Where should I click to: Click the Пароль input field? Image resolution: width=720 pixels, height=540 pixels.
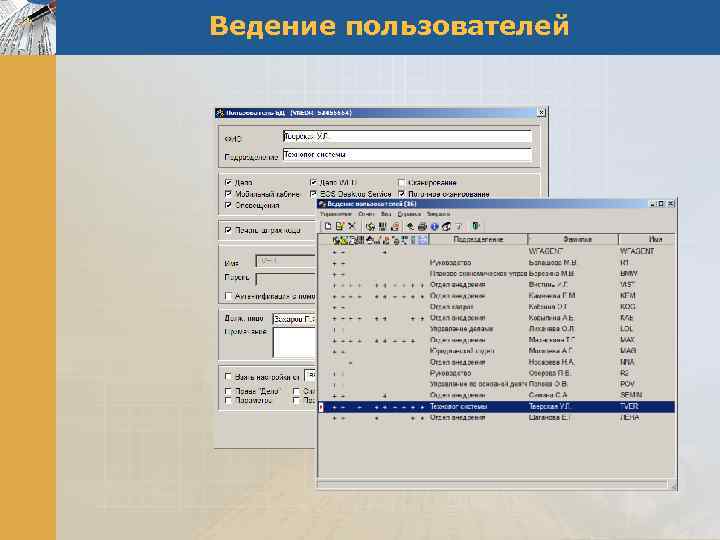tap(286, 279)
